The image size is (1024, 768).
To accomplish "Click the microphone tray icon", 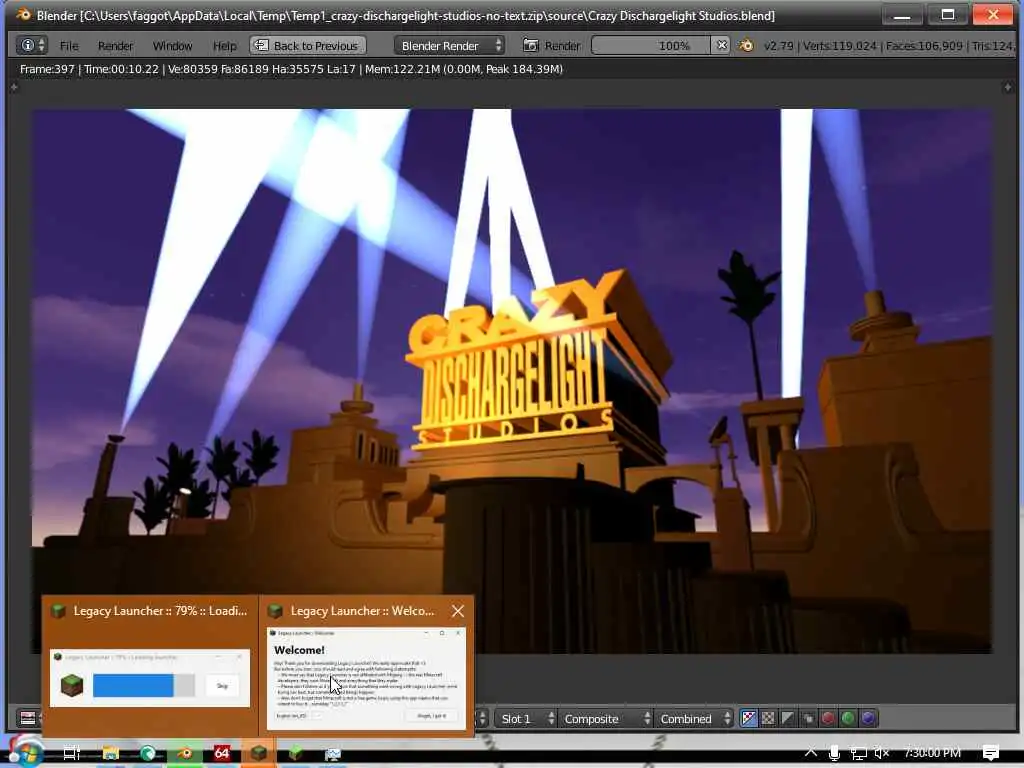I will (834, 753).
